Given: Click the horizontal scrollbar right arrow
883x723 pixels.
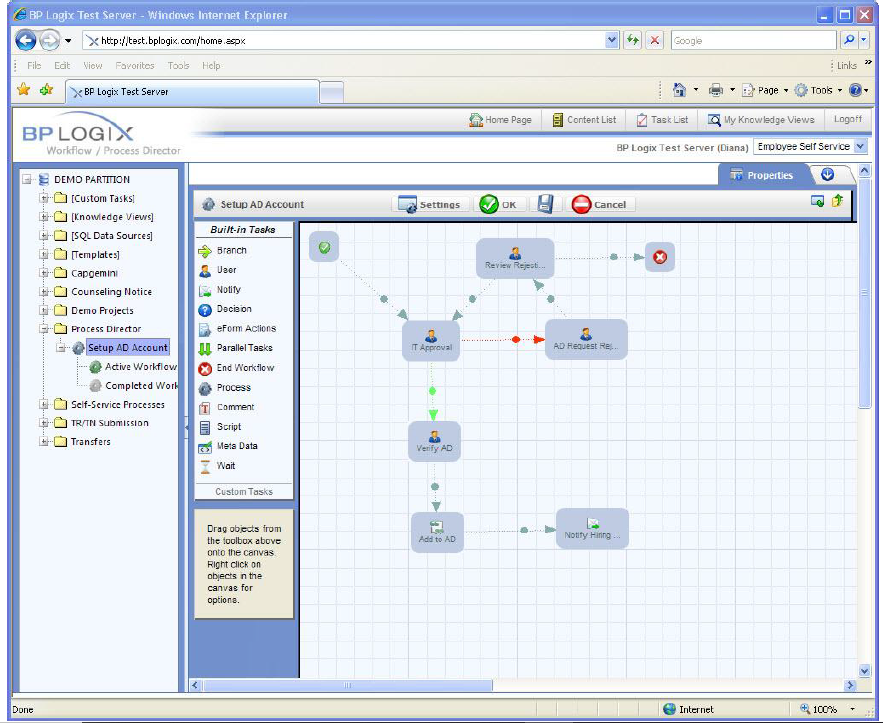Looking at the screenshot, I should 850,685.
